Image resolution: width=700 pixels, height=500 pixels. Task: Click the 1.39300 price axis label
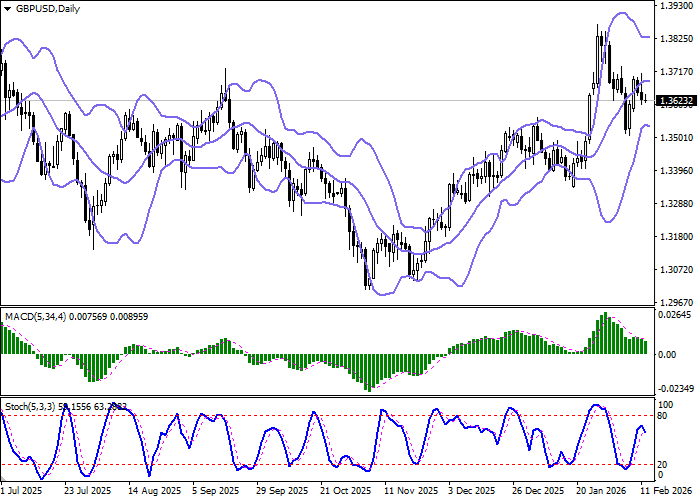[677, 5]
